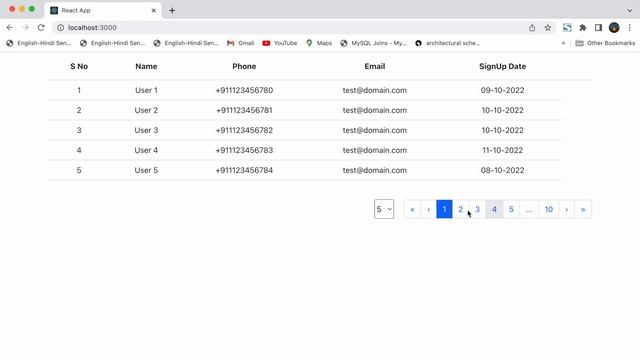This screenshot has height=360, width=640.
Task: Select page 1 in pagination
Action: (x=444, y=209)
